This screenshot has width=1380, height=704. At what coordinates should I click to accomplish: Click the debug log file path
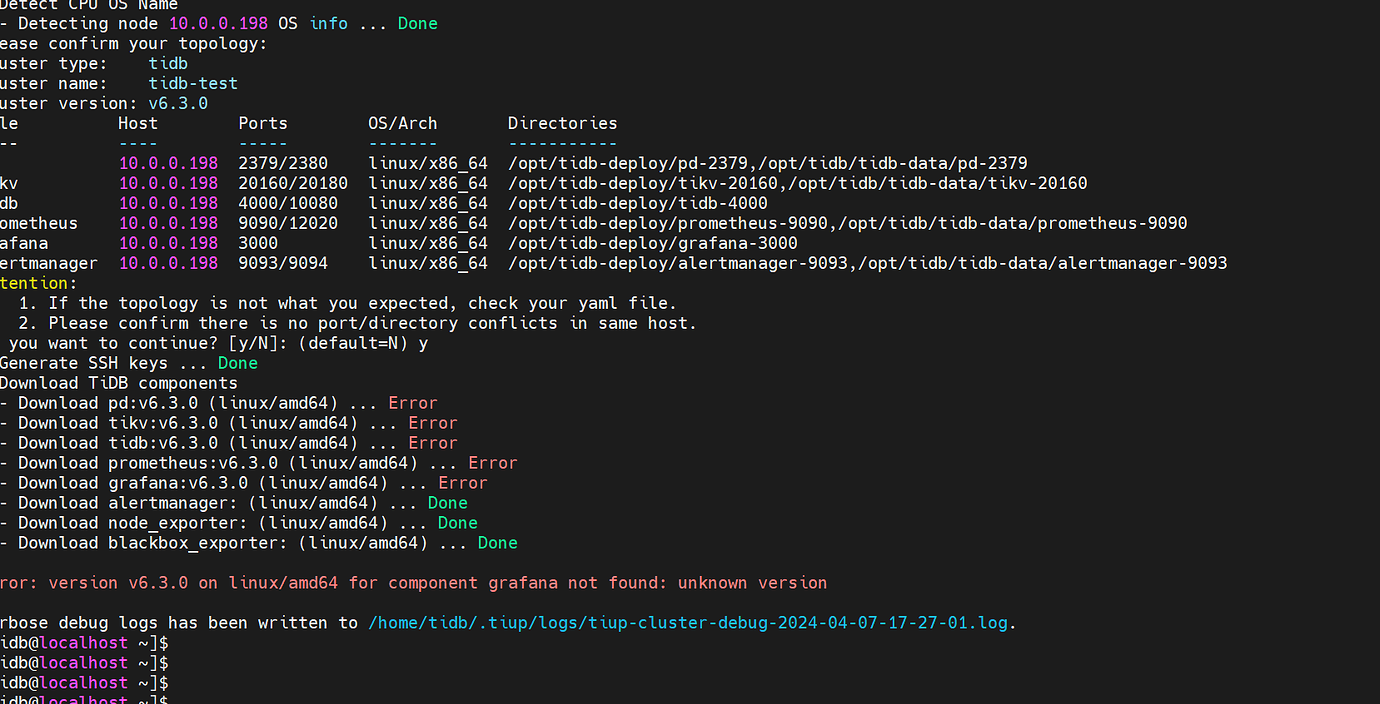coord(688,623)
